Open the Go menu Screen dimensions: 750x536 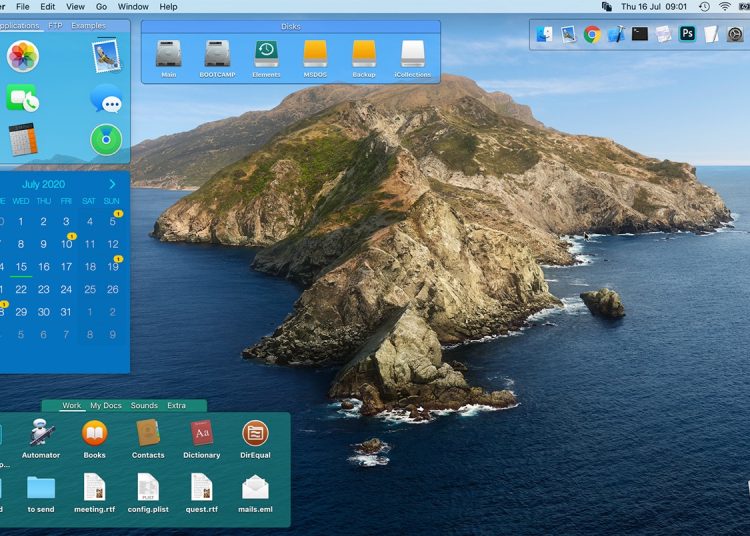click(101, 6)
